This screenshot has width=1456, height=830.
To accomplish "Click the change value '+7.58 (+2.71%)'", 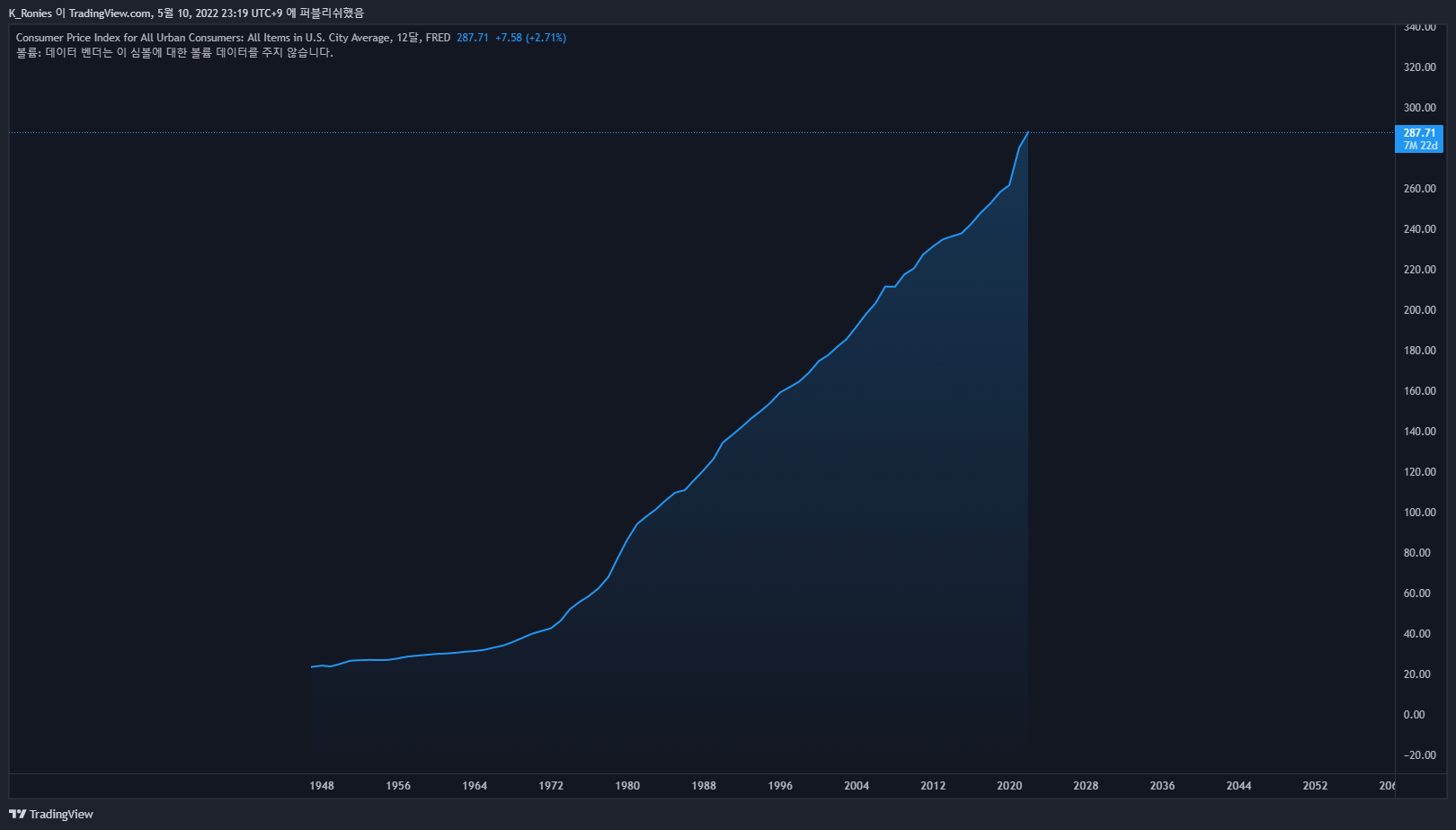I will [530, 38].
